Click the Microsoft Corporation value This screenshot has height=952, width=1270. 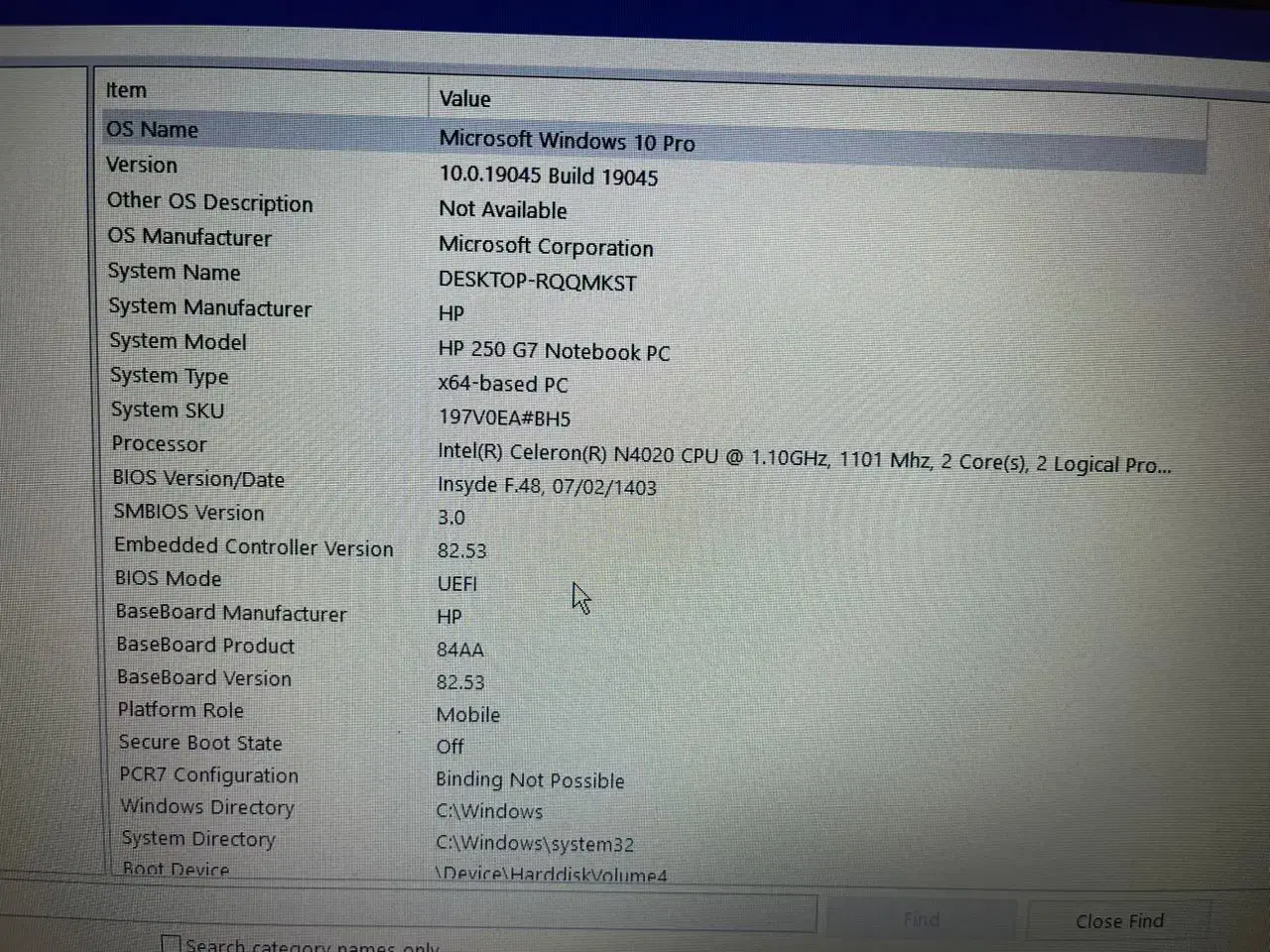point(546,246)
